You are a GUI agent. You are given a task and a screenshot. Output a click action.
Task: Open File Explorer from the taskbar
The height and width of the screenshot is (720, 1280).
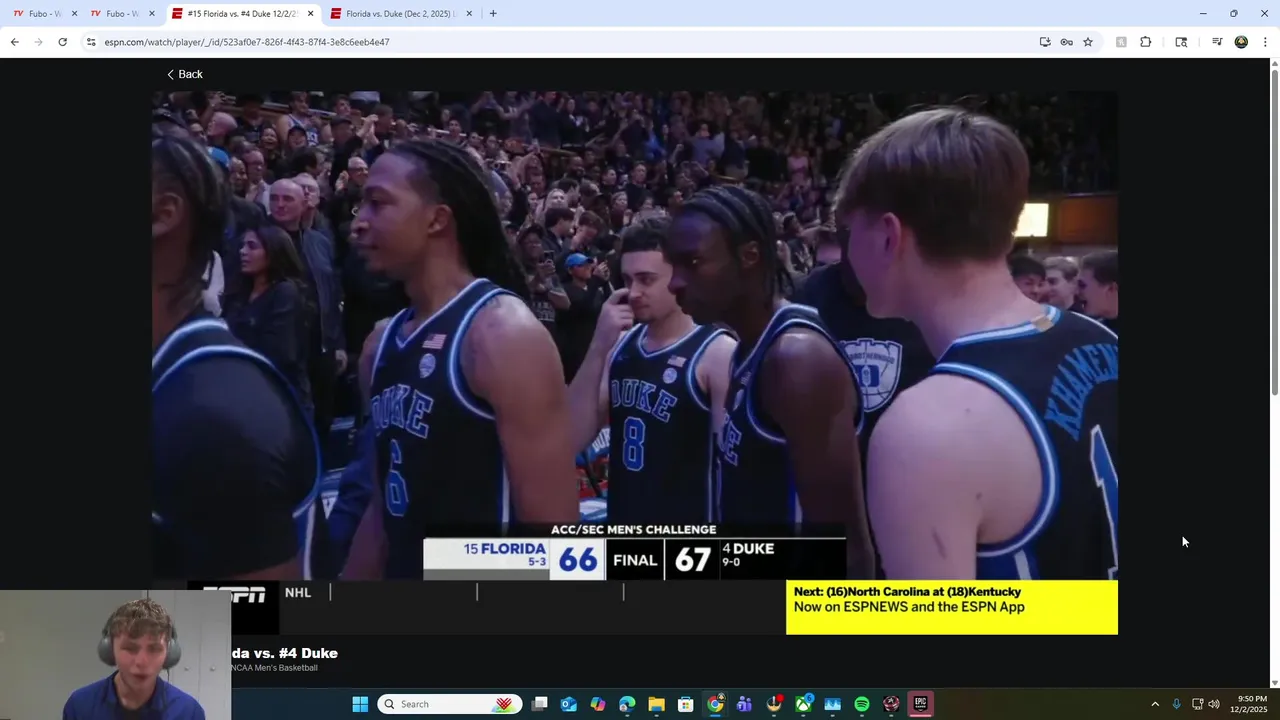coord(656,704)
